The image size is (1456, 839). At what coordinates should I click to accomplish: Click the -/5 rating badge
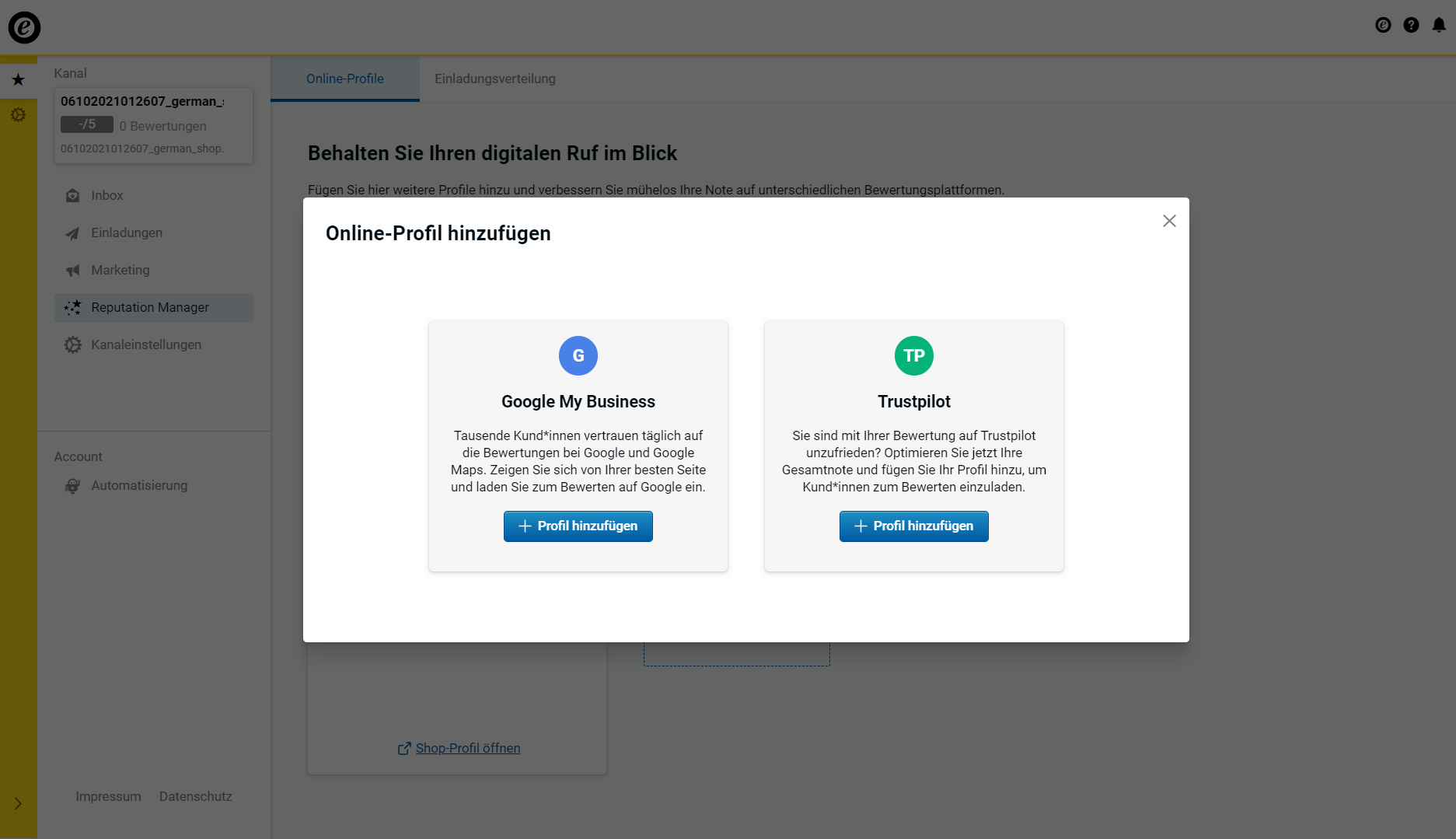coord(87,124)
